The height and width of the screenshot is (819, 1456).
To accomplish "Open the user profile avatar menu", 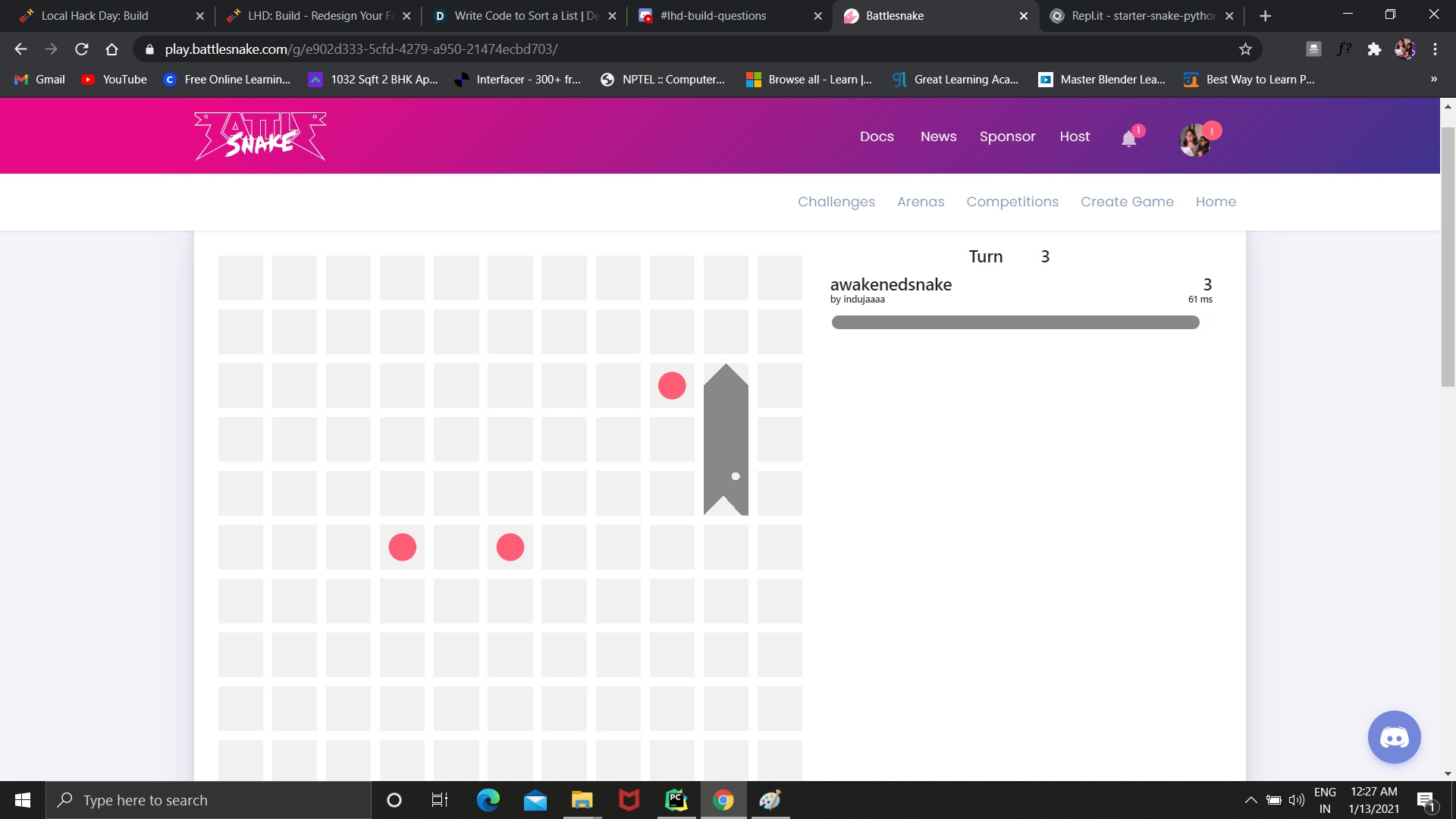I will tap(1195, 140).
